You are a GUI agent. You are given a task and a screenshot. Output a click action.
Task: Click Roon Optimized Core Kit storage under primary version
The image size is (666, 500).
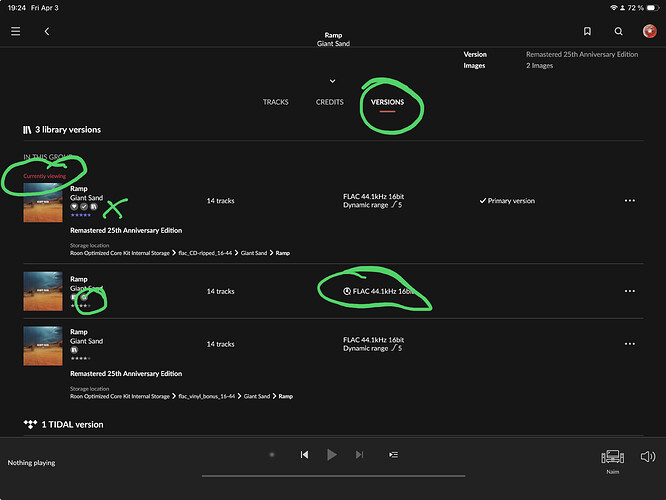(x=120, y=253)
